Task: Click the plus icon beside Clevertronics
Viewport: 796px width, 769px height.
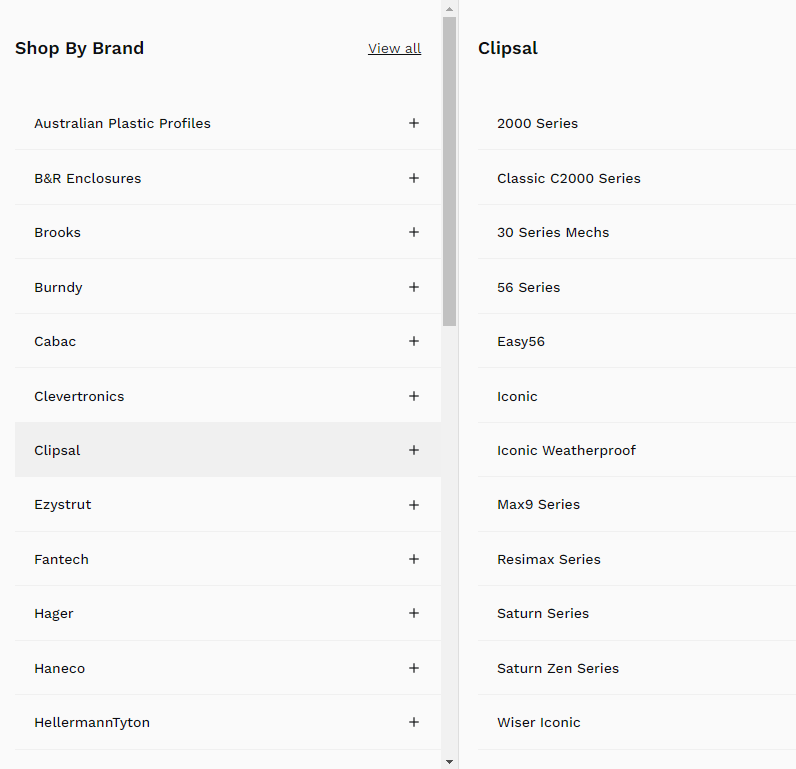Action: coord(414,396)
